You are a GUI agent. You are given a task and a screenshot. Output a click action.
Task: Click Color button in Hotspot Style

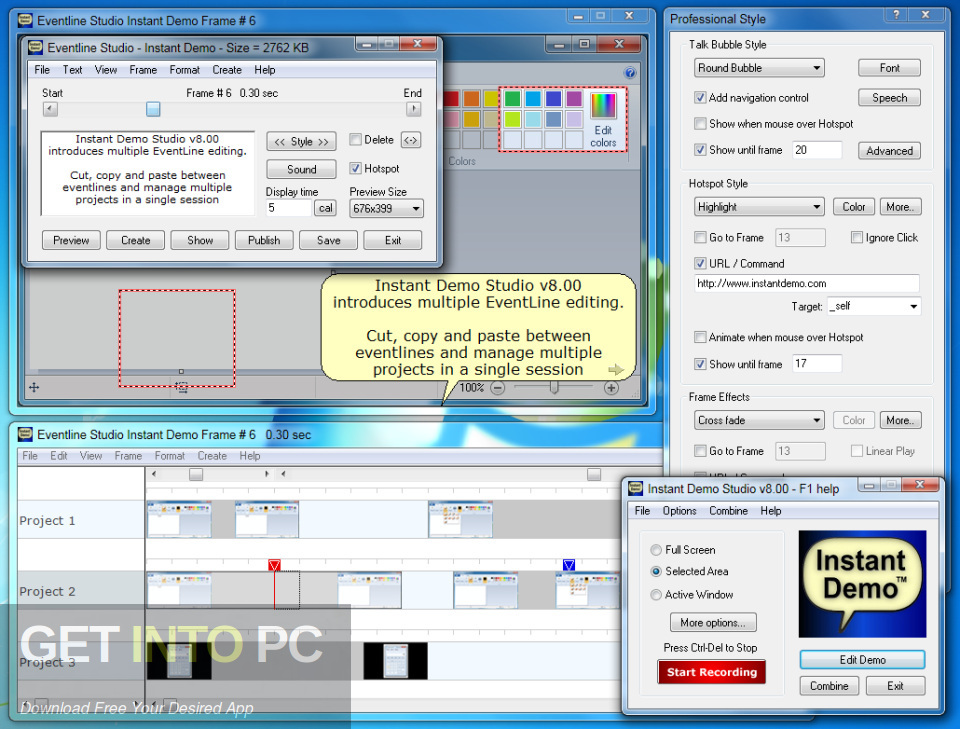[x=853, y=207]
